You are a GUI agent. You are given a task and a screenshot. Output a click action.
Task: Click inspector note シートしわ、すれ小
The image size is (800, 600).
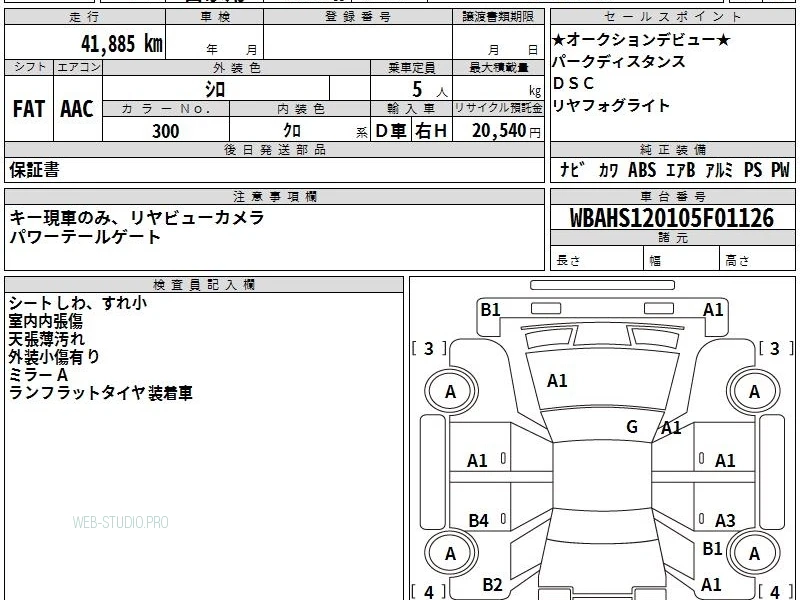[78, 303]
